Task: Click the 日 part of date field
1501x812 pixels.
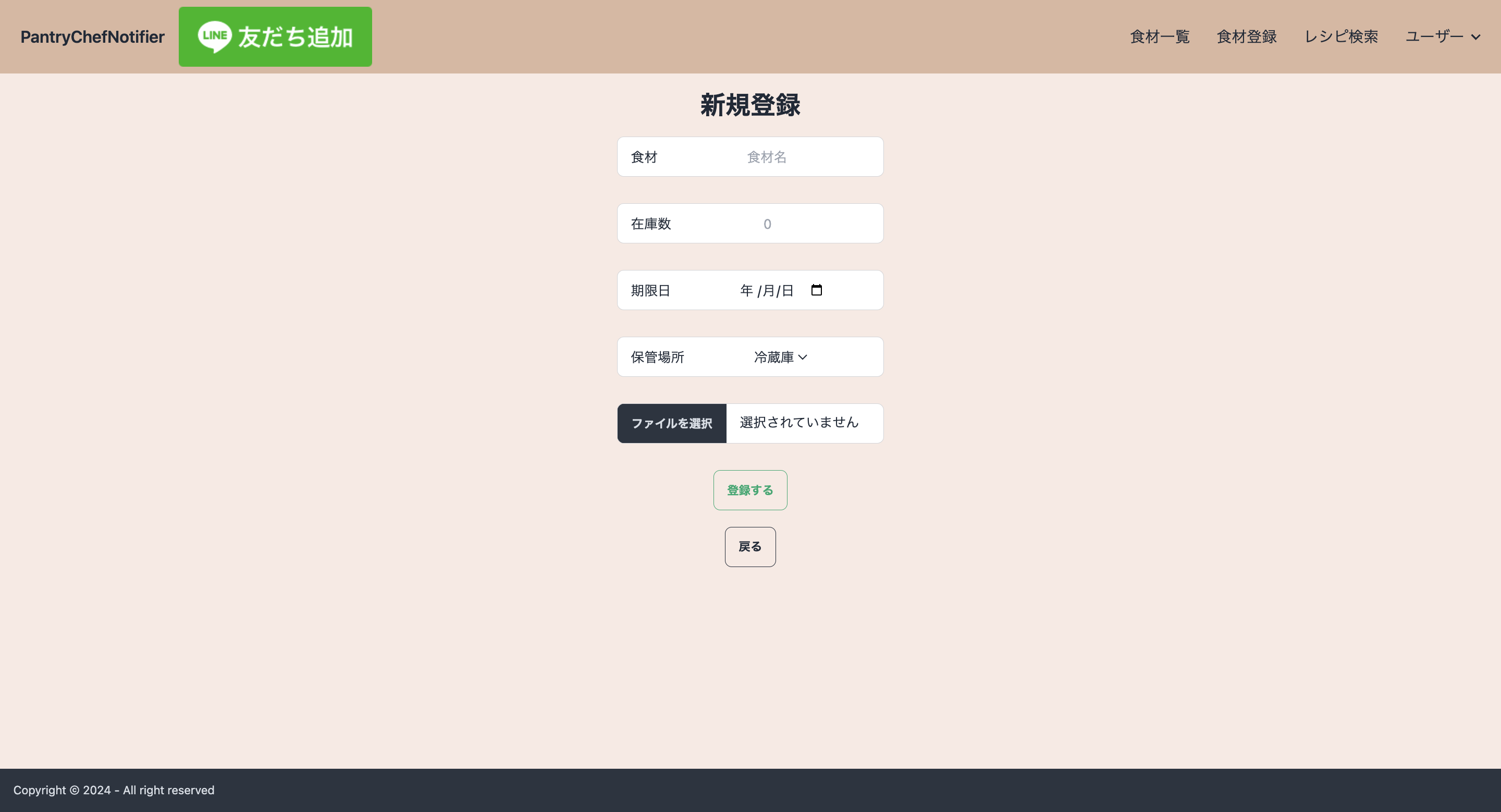Action: [x=788, y=290]
